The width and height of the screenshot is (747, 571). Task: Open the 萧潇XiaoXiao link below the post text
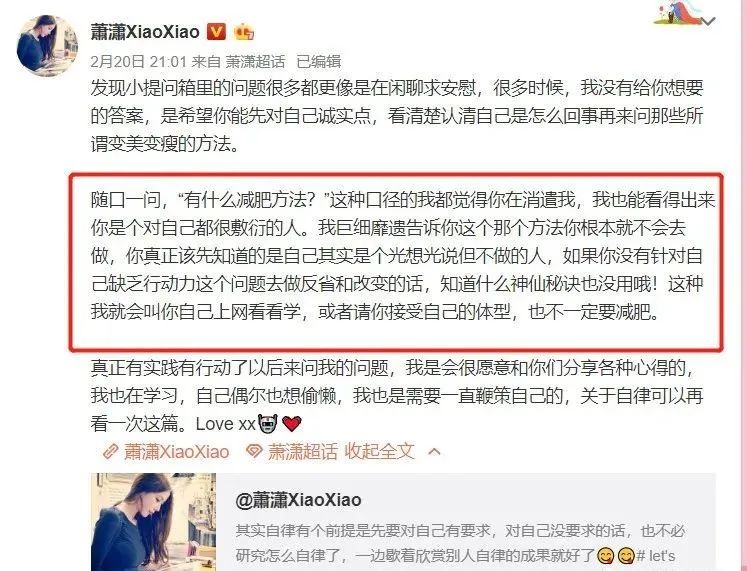(176, 451)
